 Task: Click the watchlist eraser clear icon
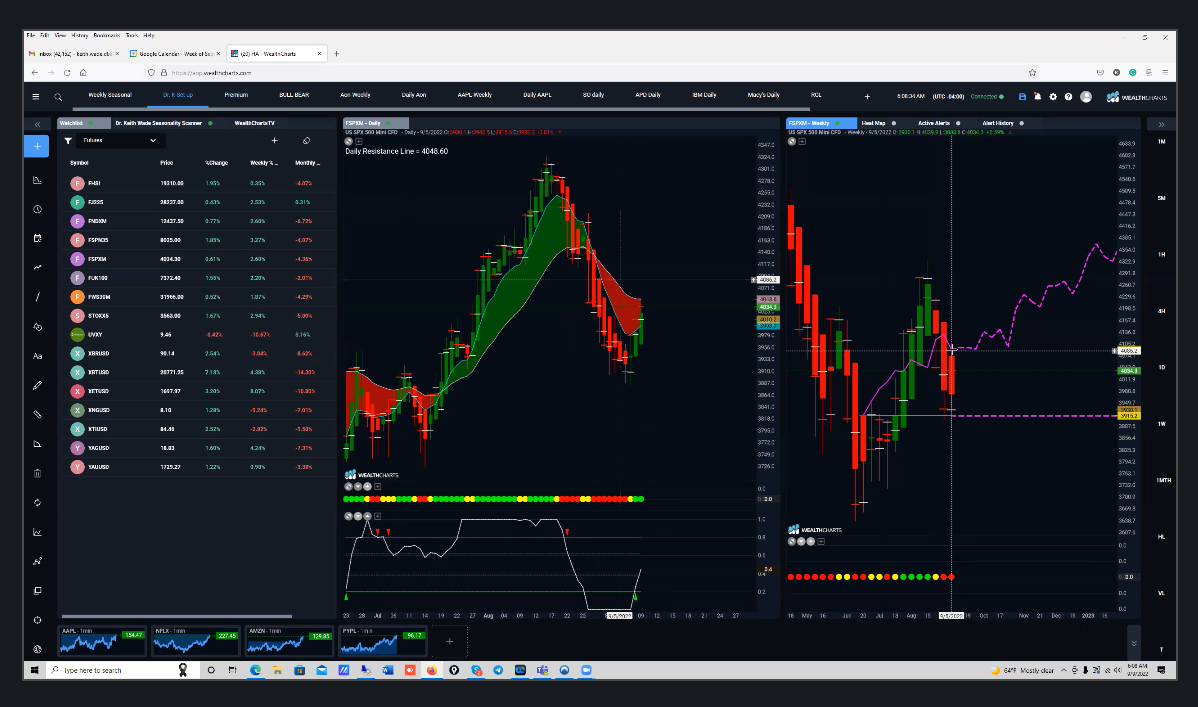click(306, 141)
